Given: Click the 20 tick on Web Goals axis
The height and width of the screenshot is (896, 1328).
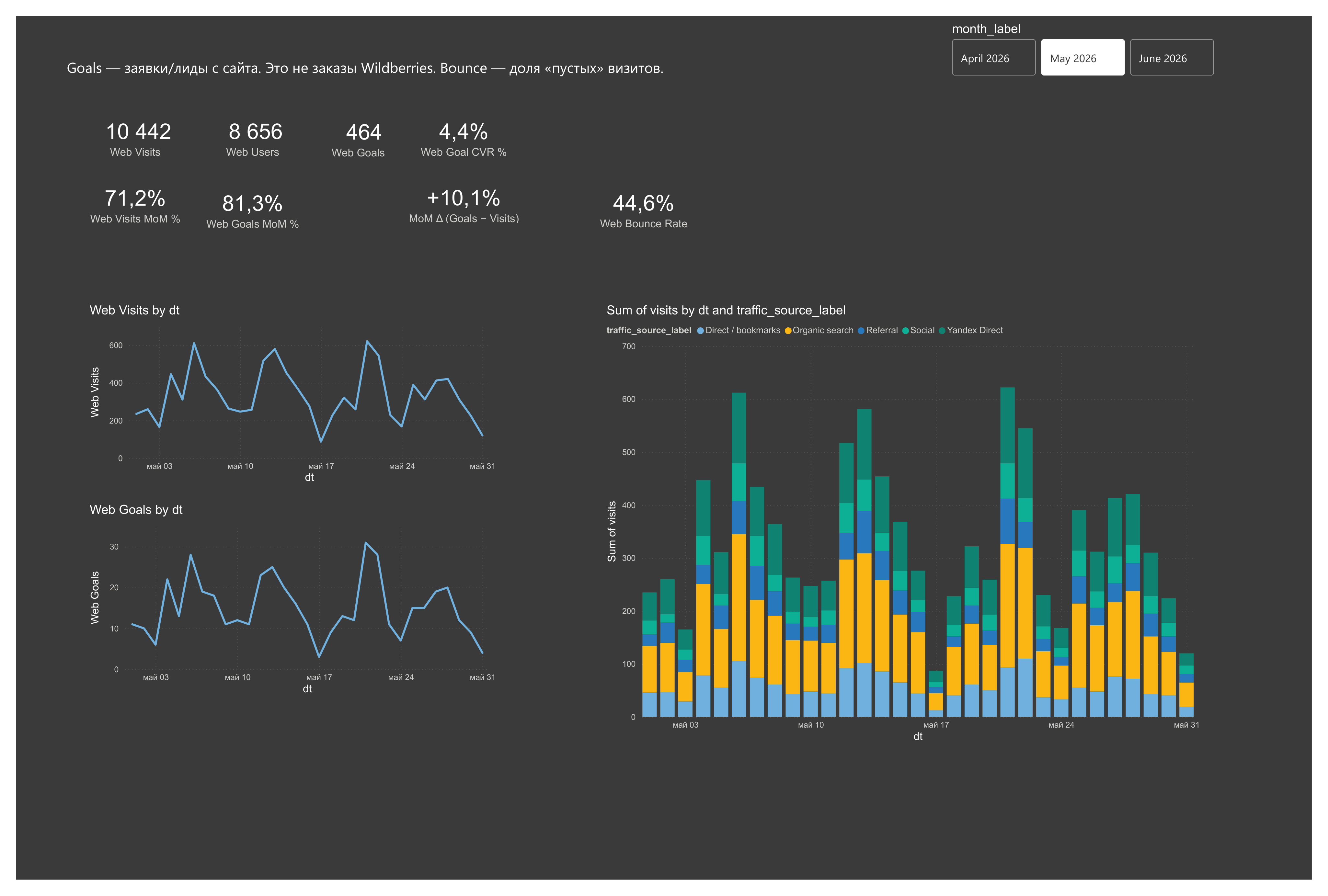Looking at the screenshot, I should [114, 587].
